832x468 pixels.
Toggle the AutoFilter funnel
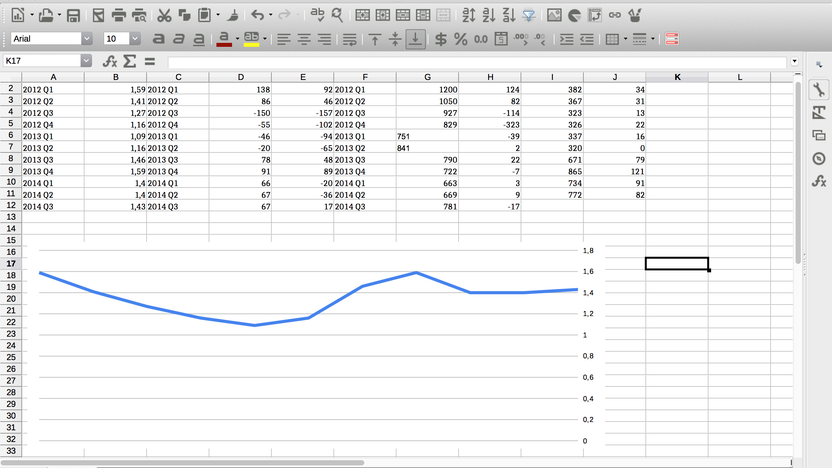coord(529,15)
